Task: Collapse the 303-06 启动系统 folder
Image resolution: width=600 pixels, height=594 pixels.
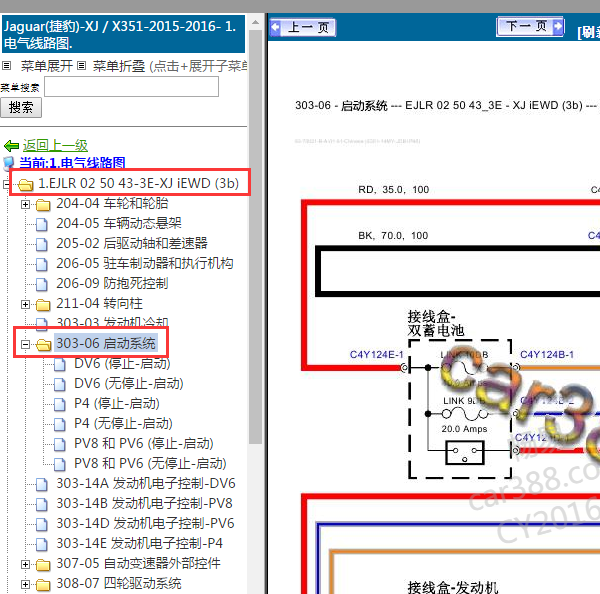Action: [25, 344]
